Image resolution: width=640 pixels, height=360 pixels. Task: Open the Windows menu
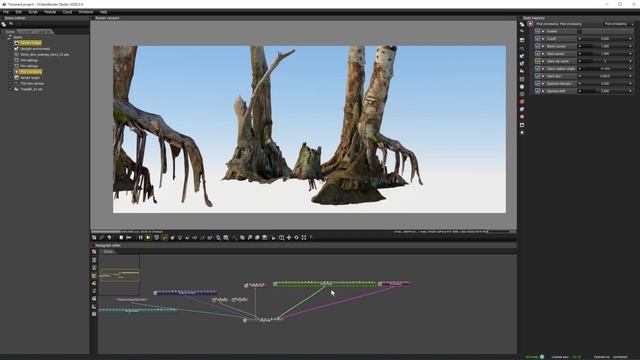(86, 12)
